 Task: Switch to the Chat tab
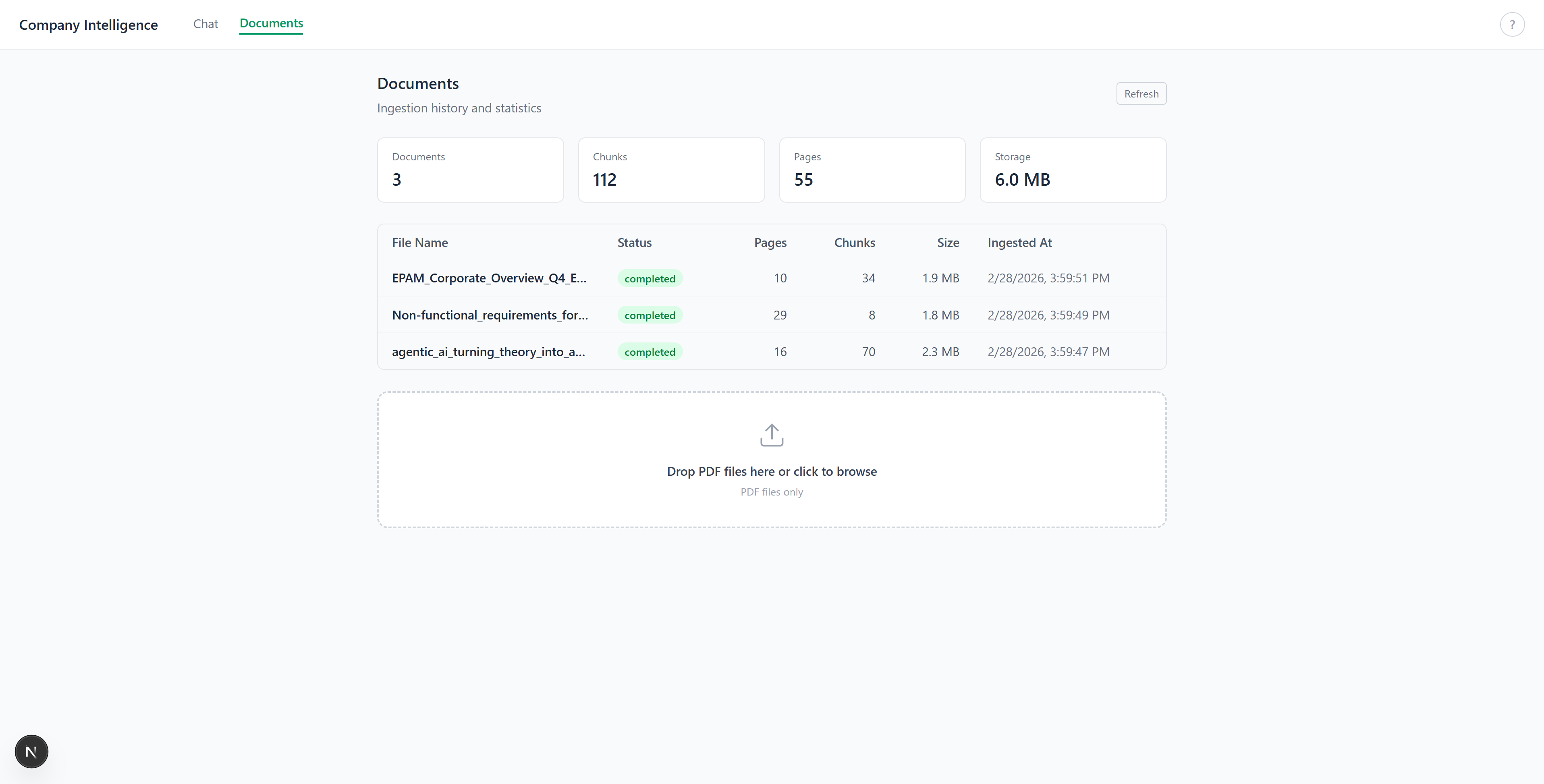[205, 24]
